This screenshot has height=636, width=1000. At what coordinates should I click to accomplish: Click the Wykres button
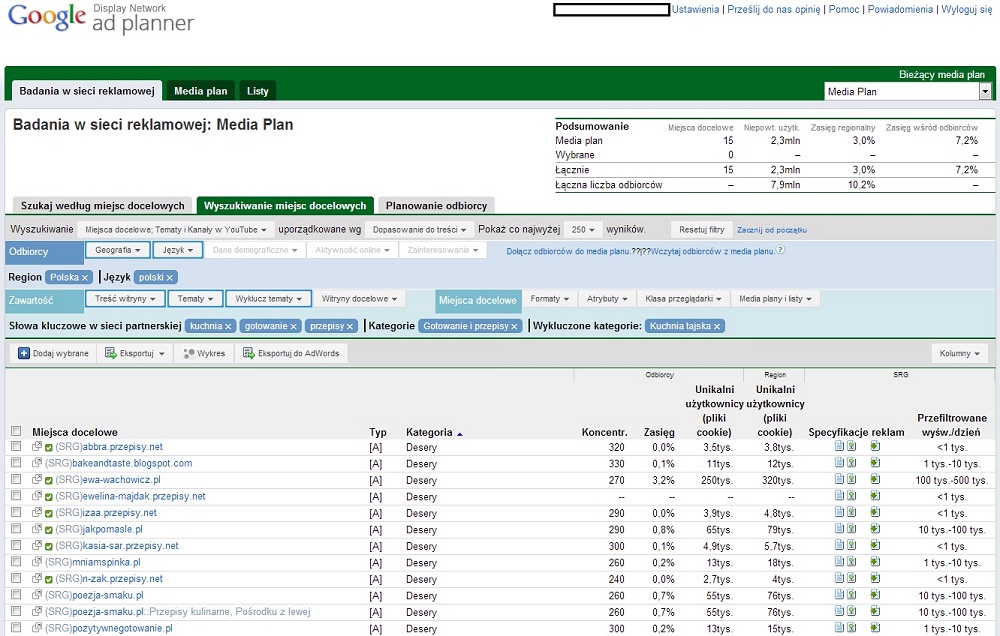click(204, 353)
